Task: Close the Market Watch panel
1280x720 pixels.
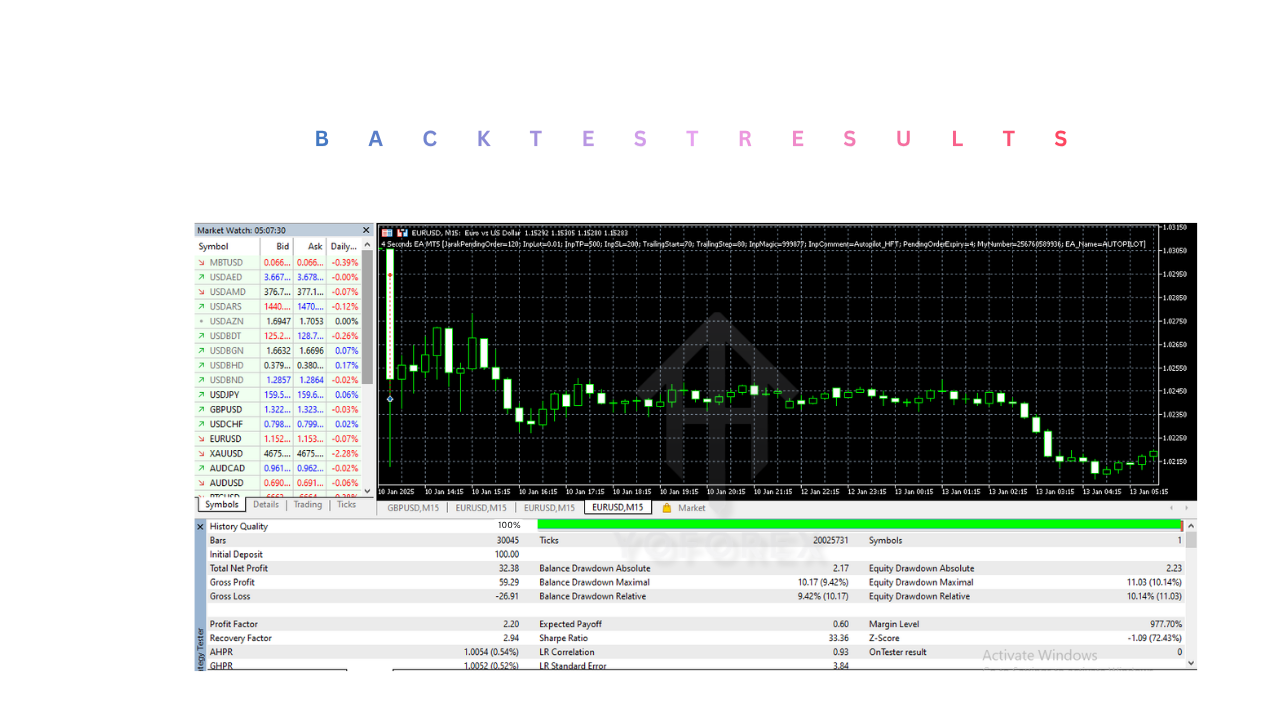Action: tap(364, 229)
